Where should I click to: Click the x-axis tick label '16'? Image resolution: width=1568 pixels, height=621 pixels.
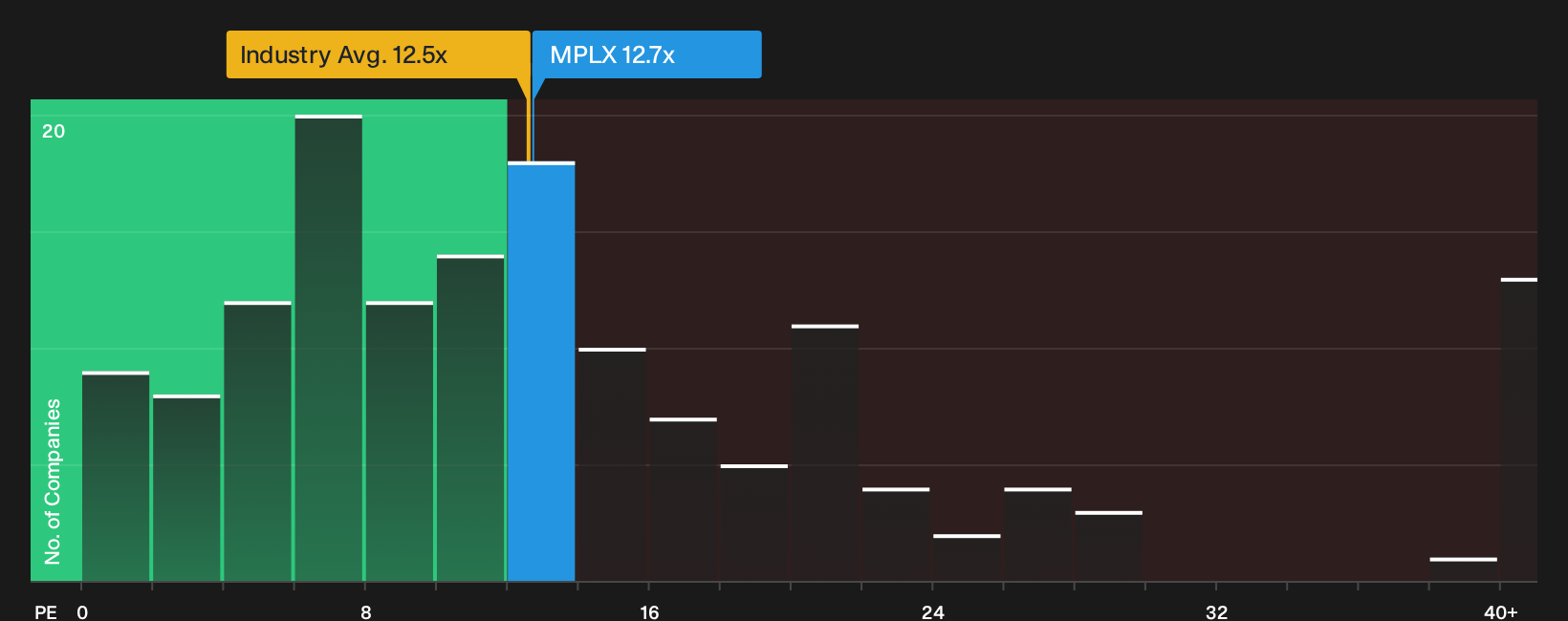pos(649,612)
